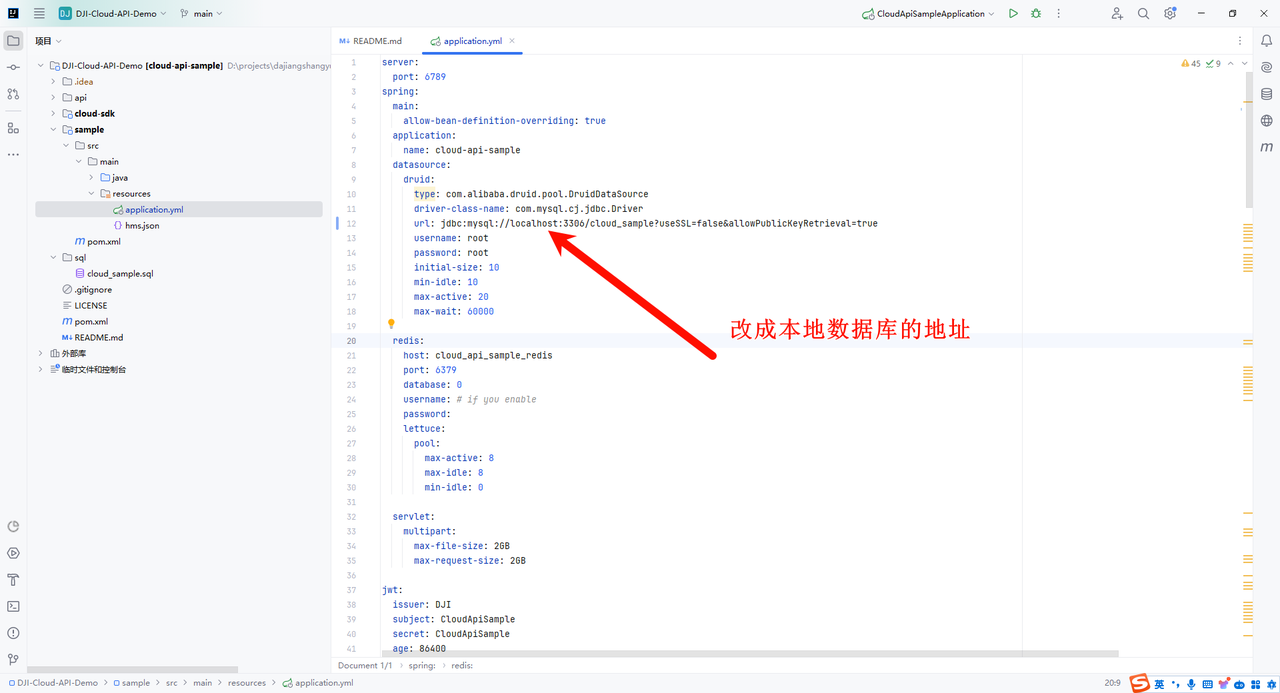
Task: Open the Profiler tool window icon
Action: (13, 527)
